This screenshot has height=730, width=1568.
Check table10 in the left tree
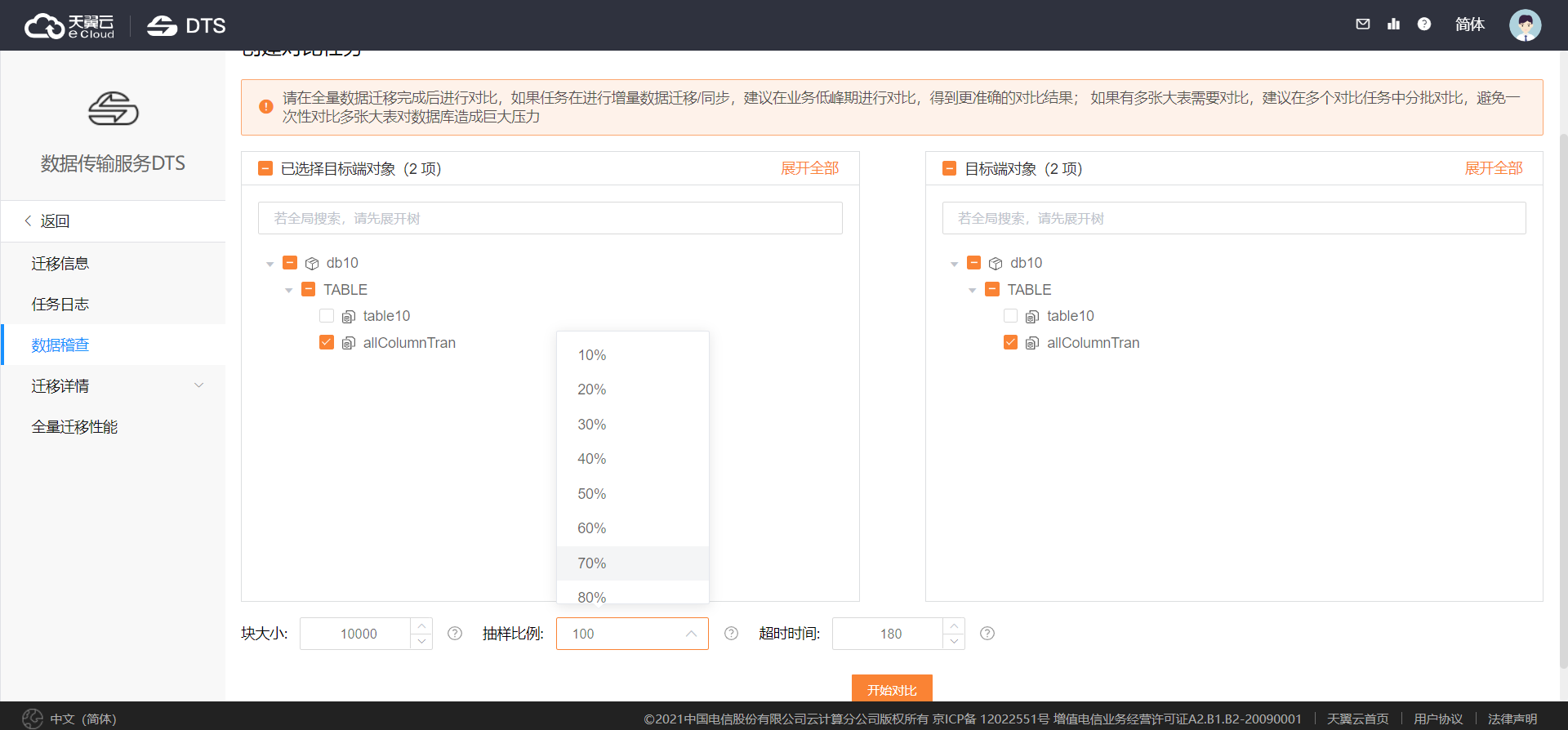pos(327,316)
